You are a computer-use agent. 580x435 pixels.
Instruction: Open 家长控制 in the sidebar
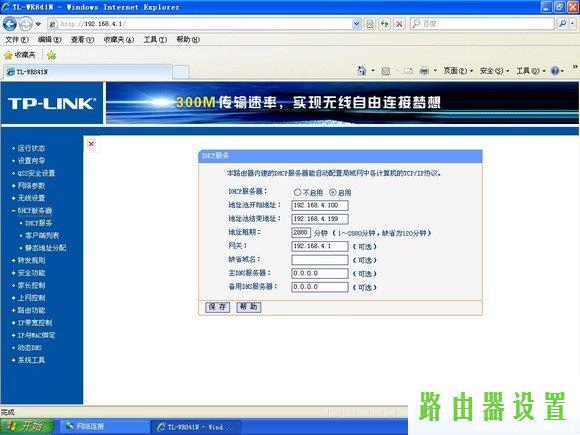31,286
